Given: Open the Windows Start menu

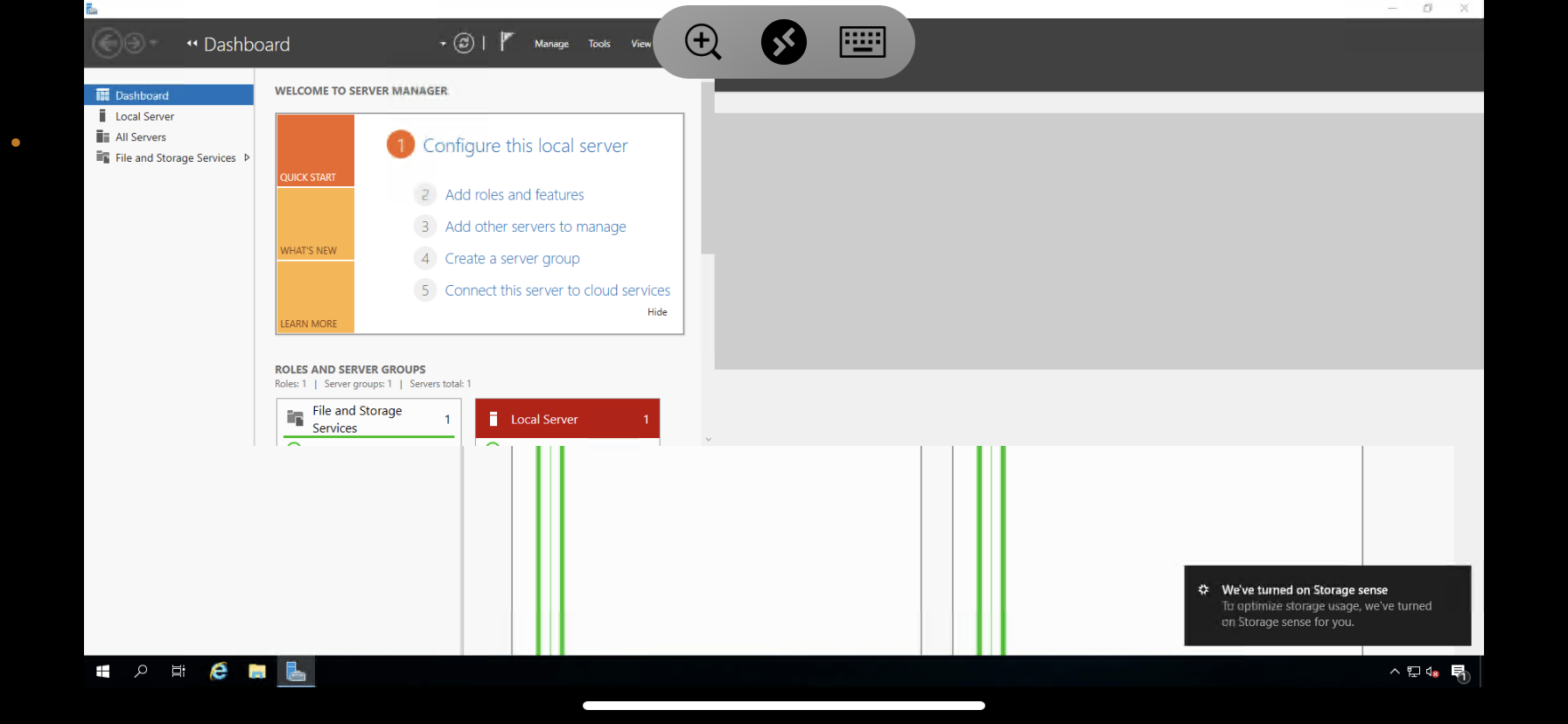Looking at the screenshot, I should click(102, 671).
